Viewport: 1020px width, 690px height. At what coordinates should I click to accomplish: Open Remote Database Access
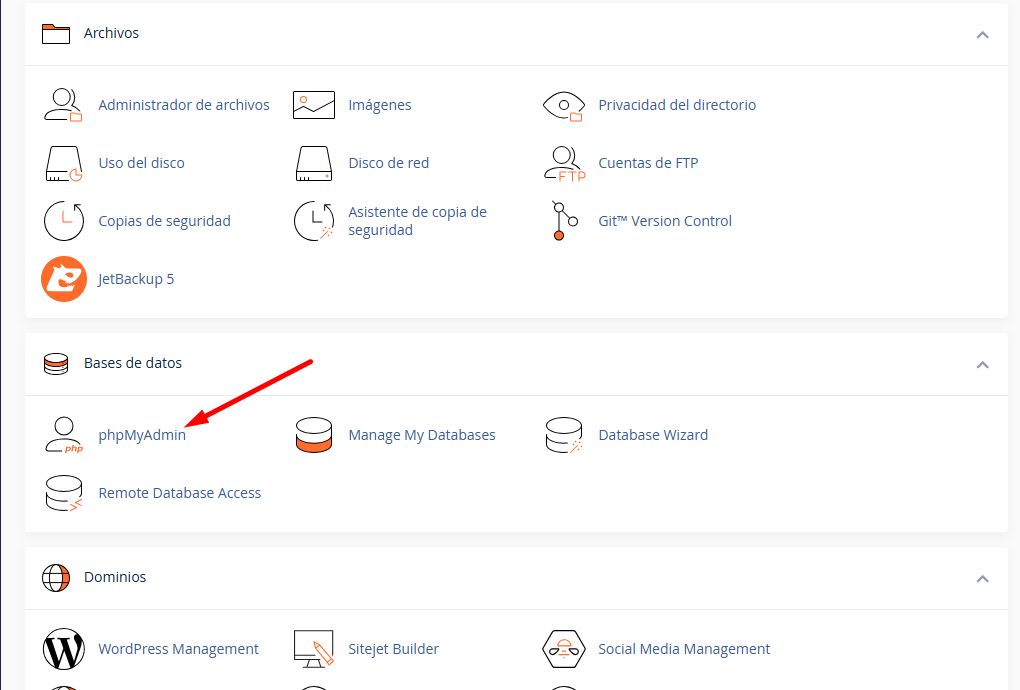(179, 492)
